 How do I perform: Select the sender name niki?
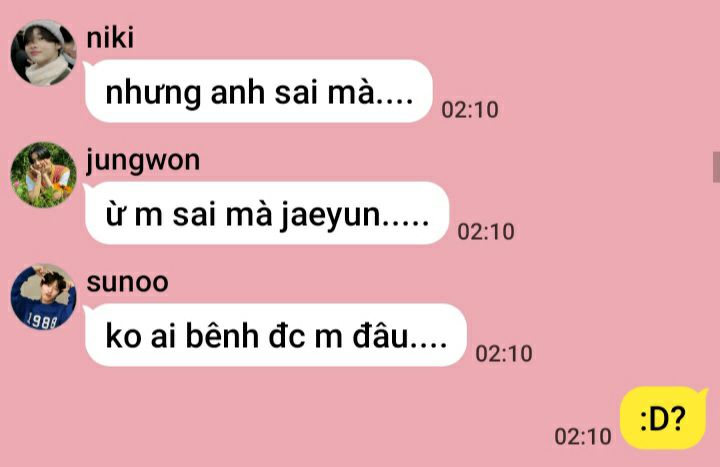(110, 37)
